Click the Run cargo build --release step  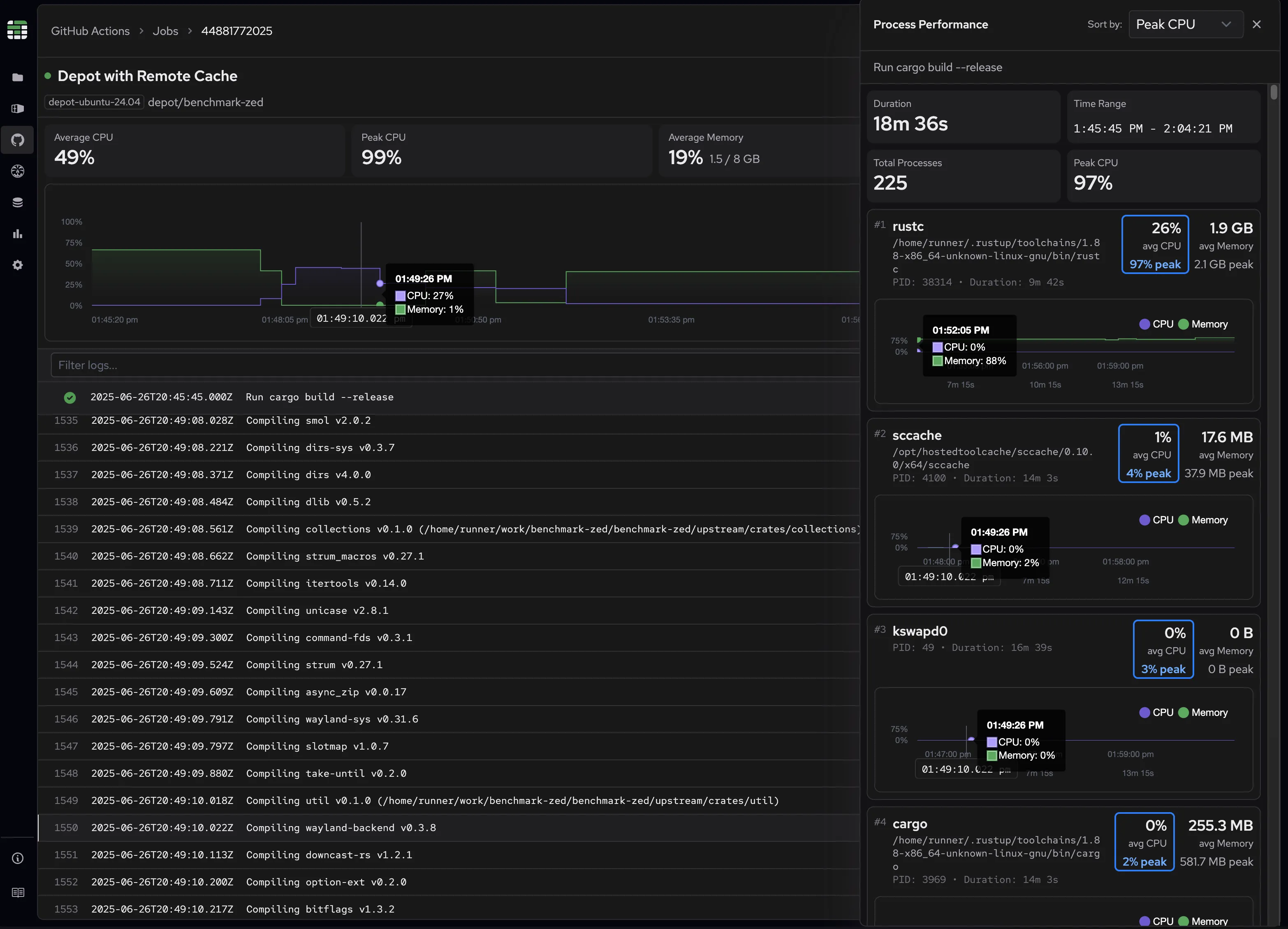320,397
